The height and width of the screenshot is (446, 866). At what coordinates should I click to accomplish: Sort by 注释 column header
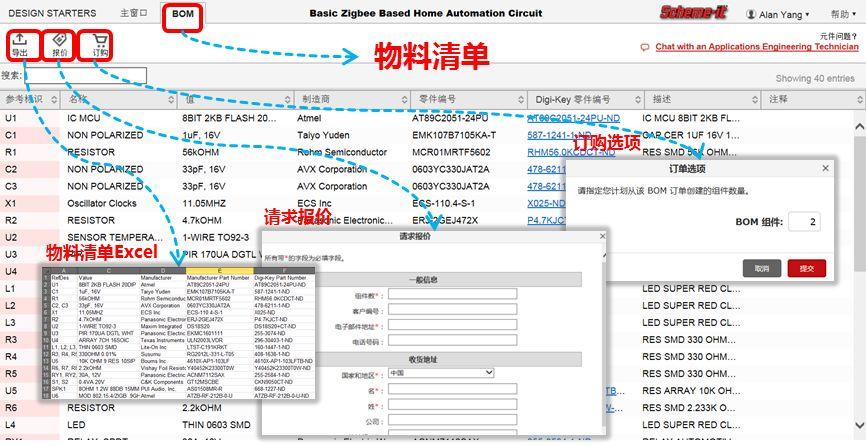(813, 99)
